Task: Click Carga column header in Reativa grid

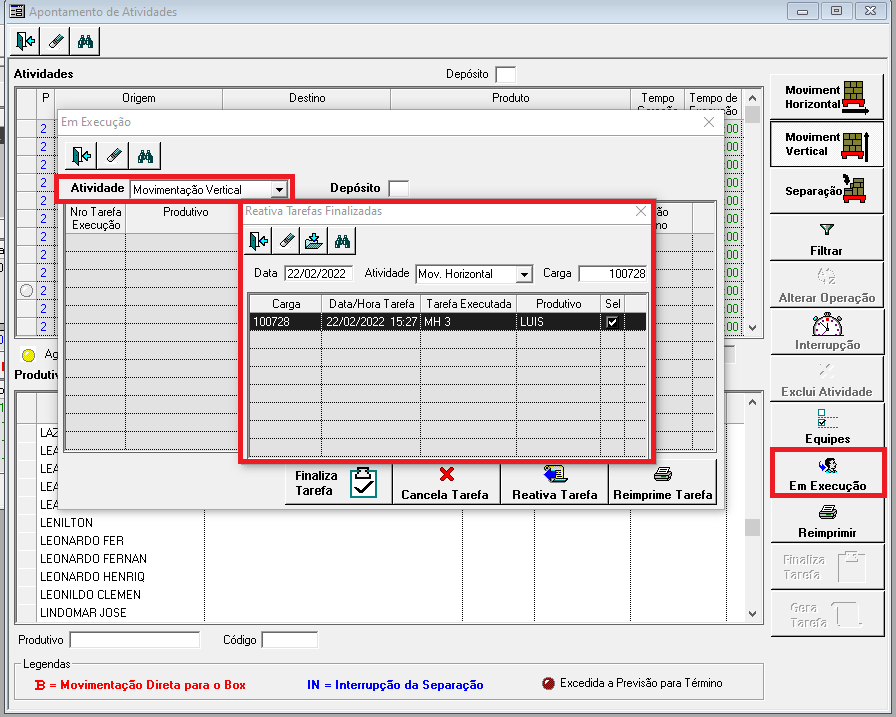Action: pyautogui.click(x=286, y=304)
